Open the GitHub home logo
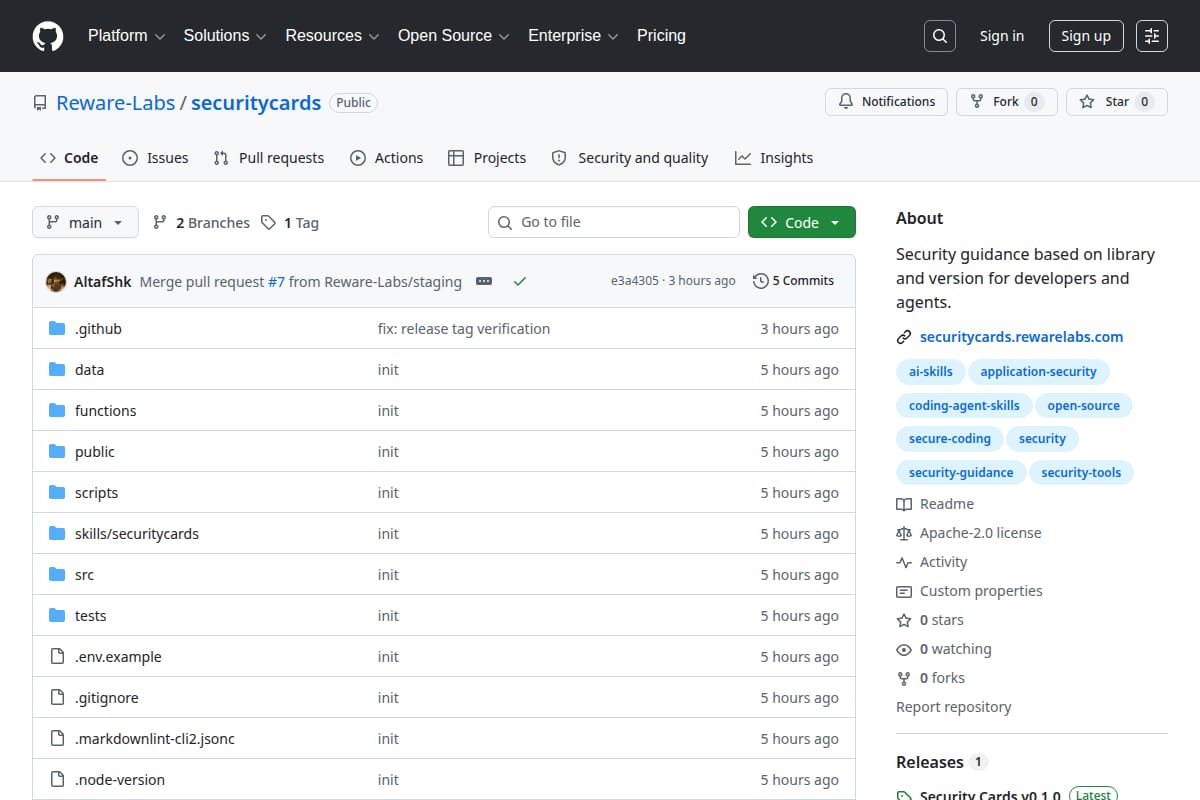Viewport: 1200px width, 800px height. pos(48,36)
